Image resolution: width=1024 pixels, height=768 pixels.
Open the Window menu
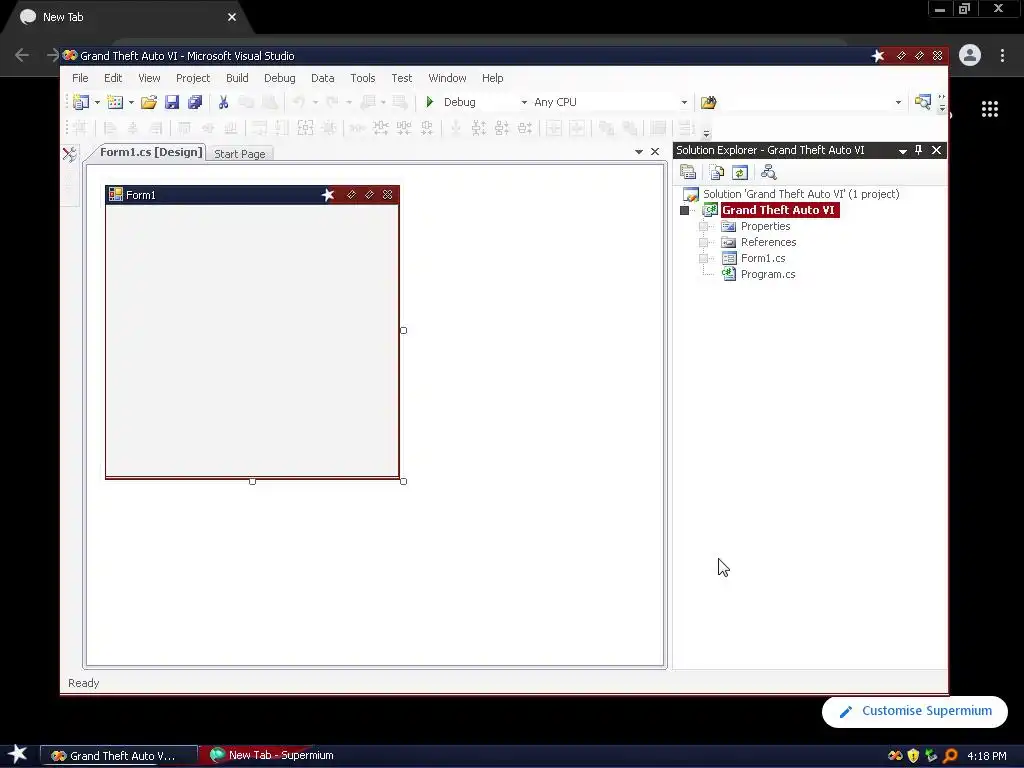[447, 78]
